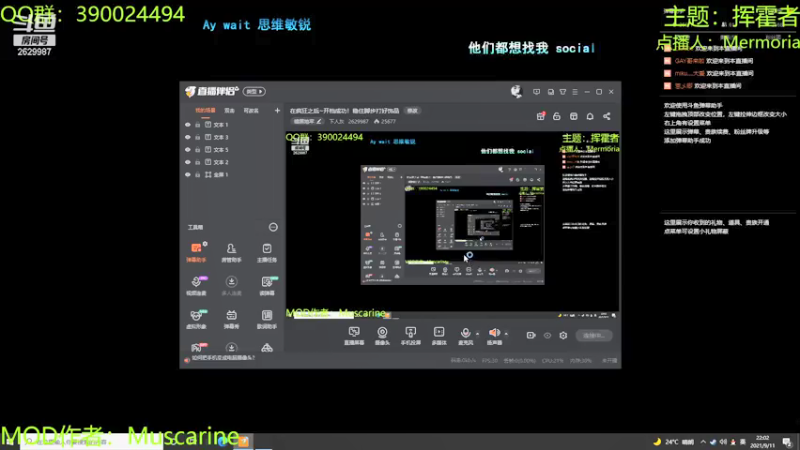The height and width of the screenshot is (450, 800).
Task: Click the start streaming button
Action: pyautogui.click(x=594, y=335)
